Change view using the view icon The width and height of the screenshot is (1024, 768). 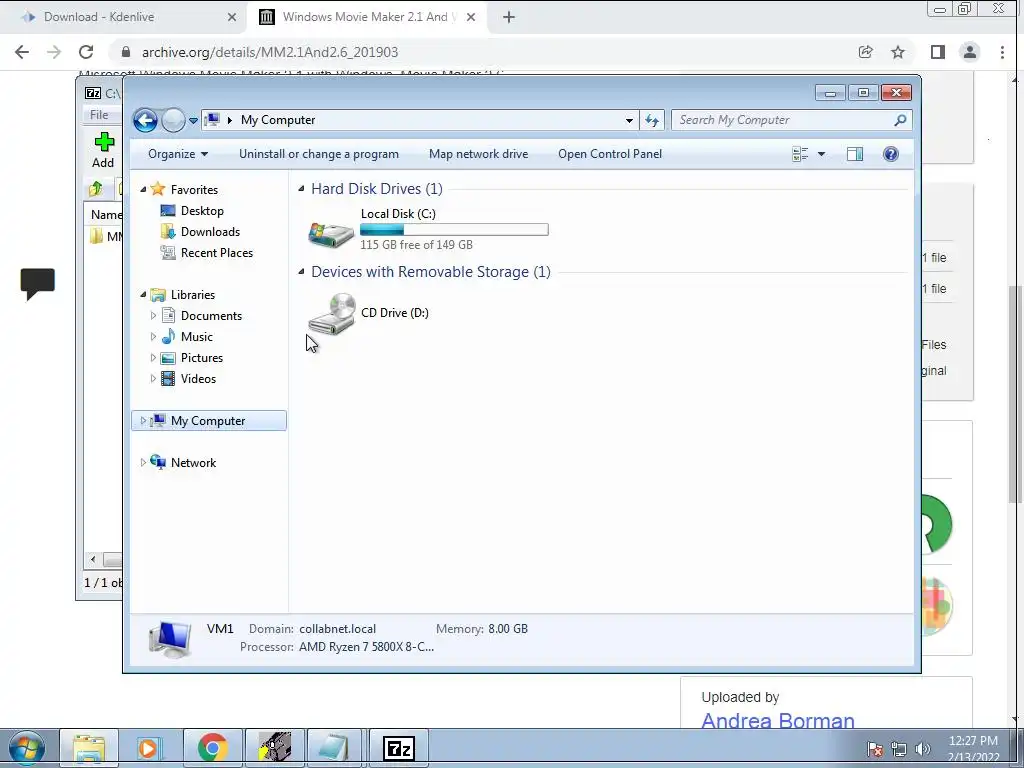[800, 154]
